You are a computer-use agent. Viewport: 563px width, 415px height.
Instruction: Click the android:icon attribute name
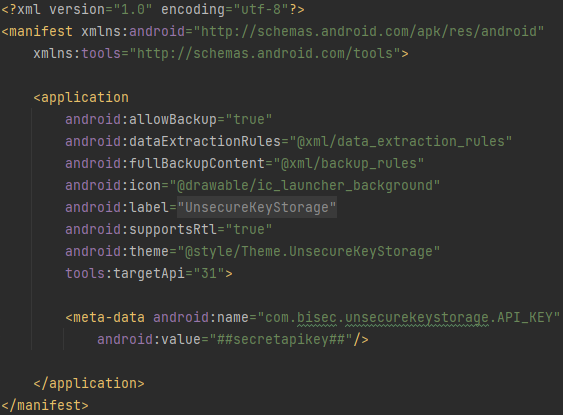click(x=113, y=186)
